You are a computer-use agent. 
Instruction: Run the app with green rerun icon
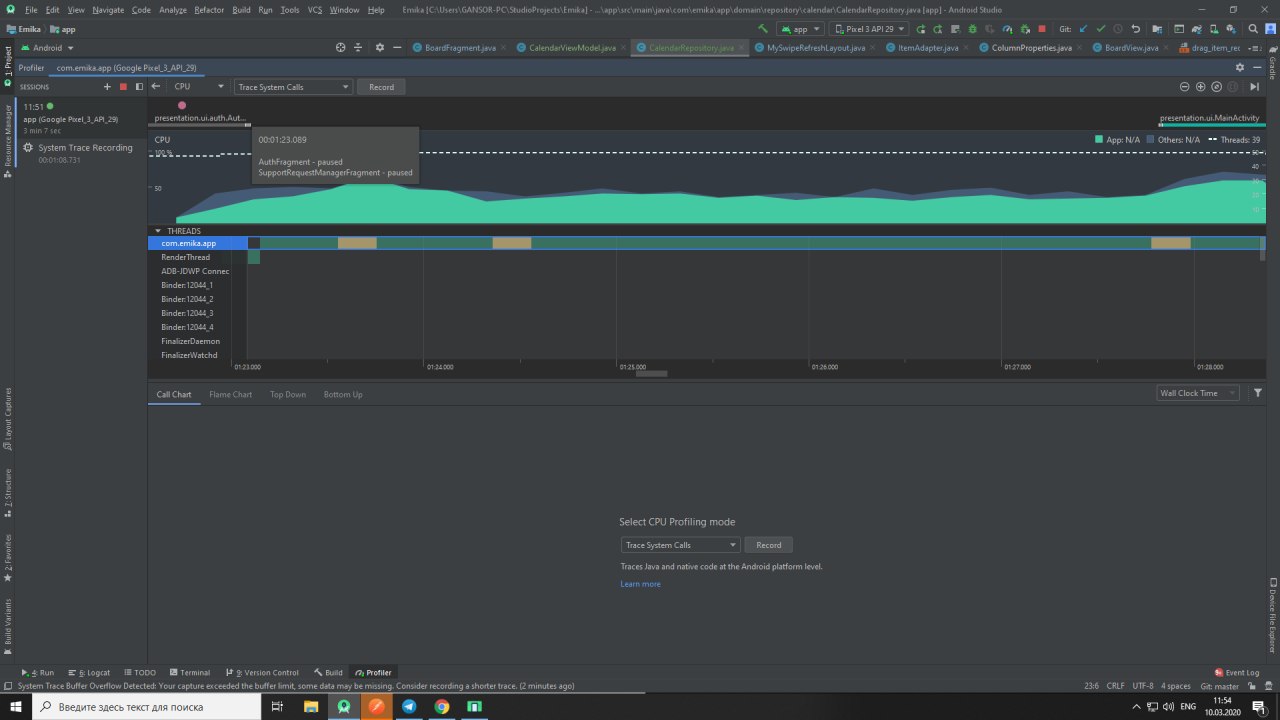click(920, 29)
